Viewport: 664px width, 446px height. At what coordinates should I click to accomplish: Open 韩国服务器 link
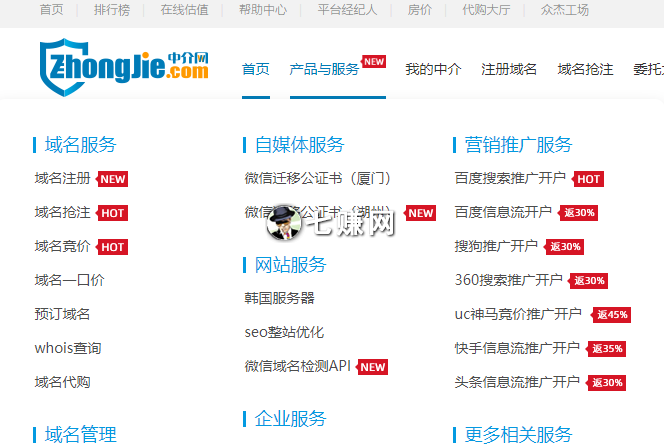(x=279, y=298)
